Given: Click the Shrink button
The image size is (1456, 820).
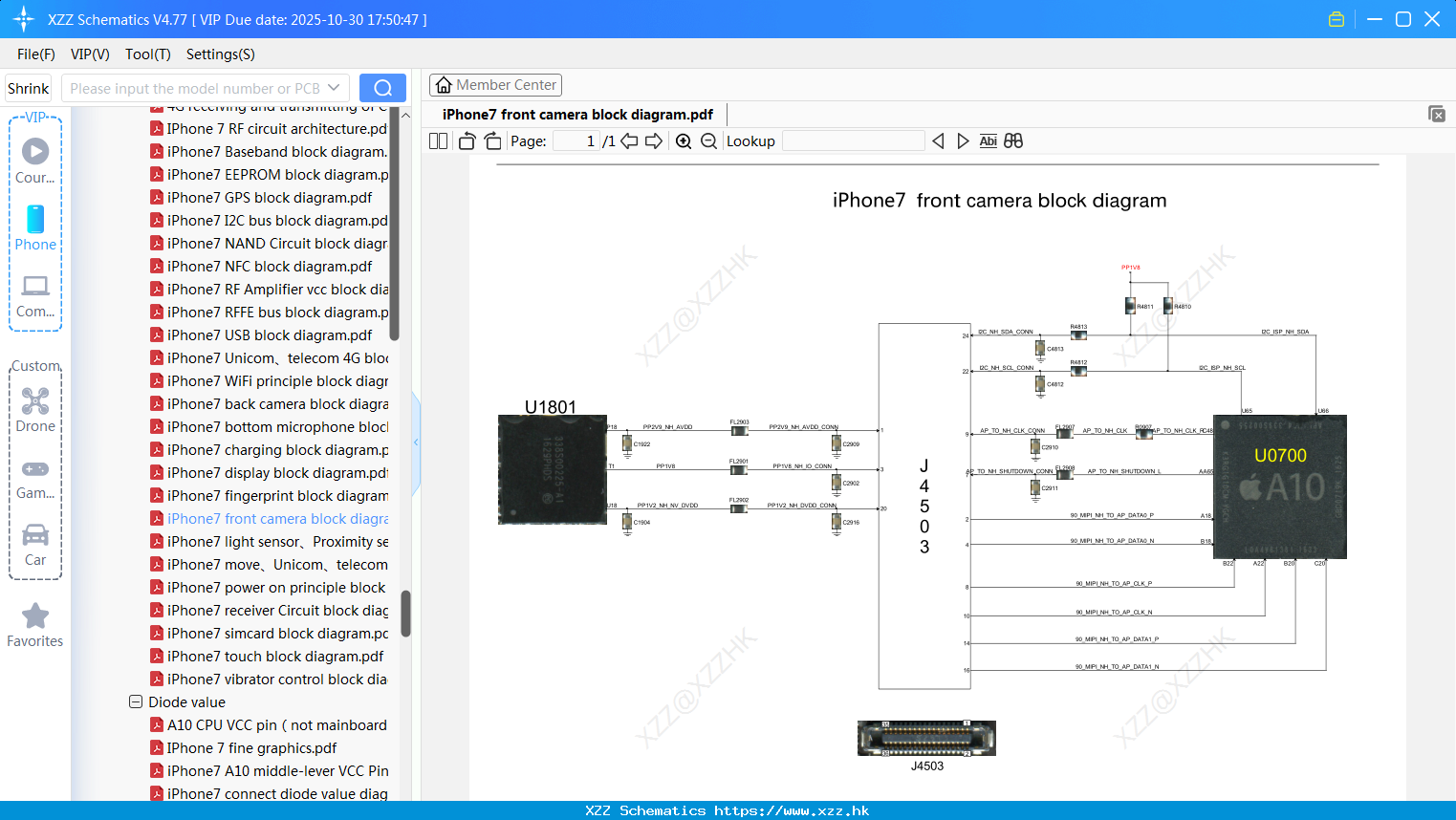Looking at the screenshot, I should 28,88.
